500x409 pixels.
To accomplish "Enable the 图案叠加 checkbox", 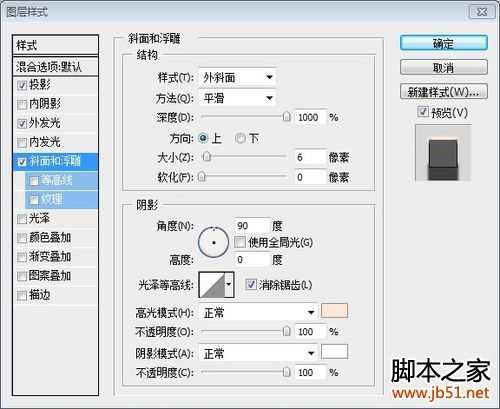I will click(x=22, y=276).
